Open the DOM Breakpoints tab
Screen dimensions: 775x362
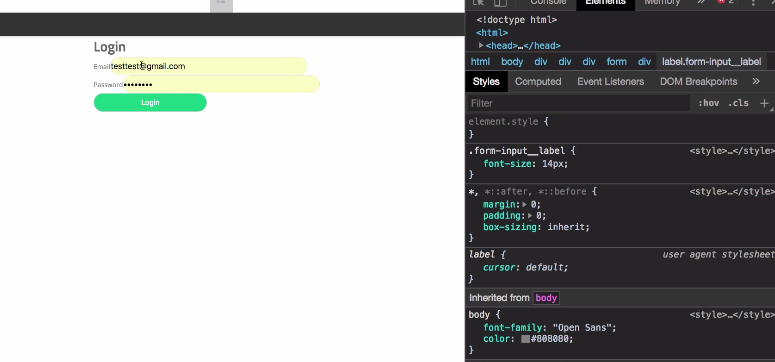click(x=698, y=82)
